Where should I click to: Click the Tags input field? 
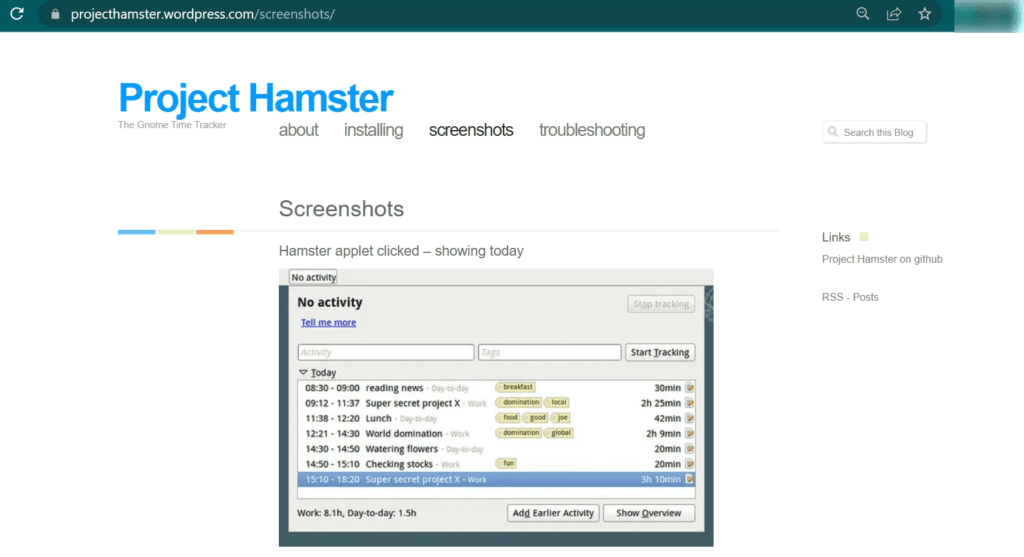coord(549,352)
